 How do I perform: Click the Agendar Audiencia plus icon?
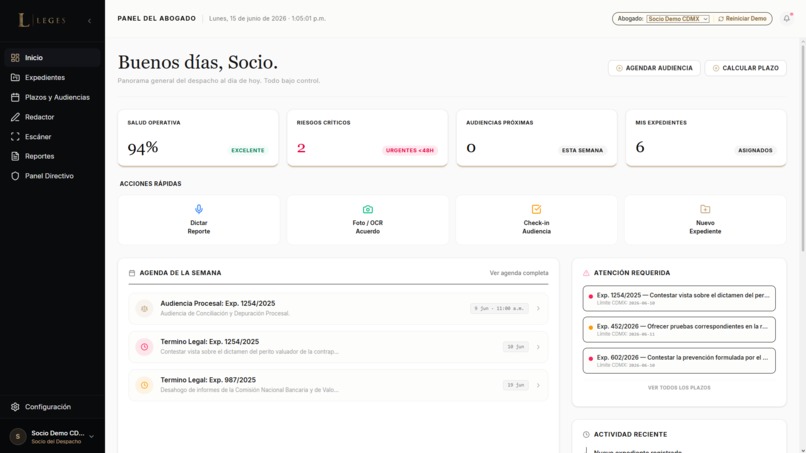point(619,68)
